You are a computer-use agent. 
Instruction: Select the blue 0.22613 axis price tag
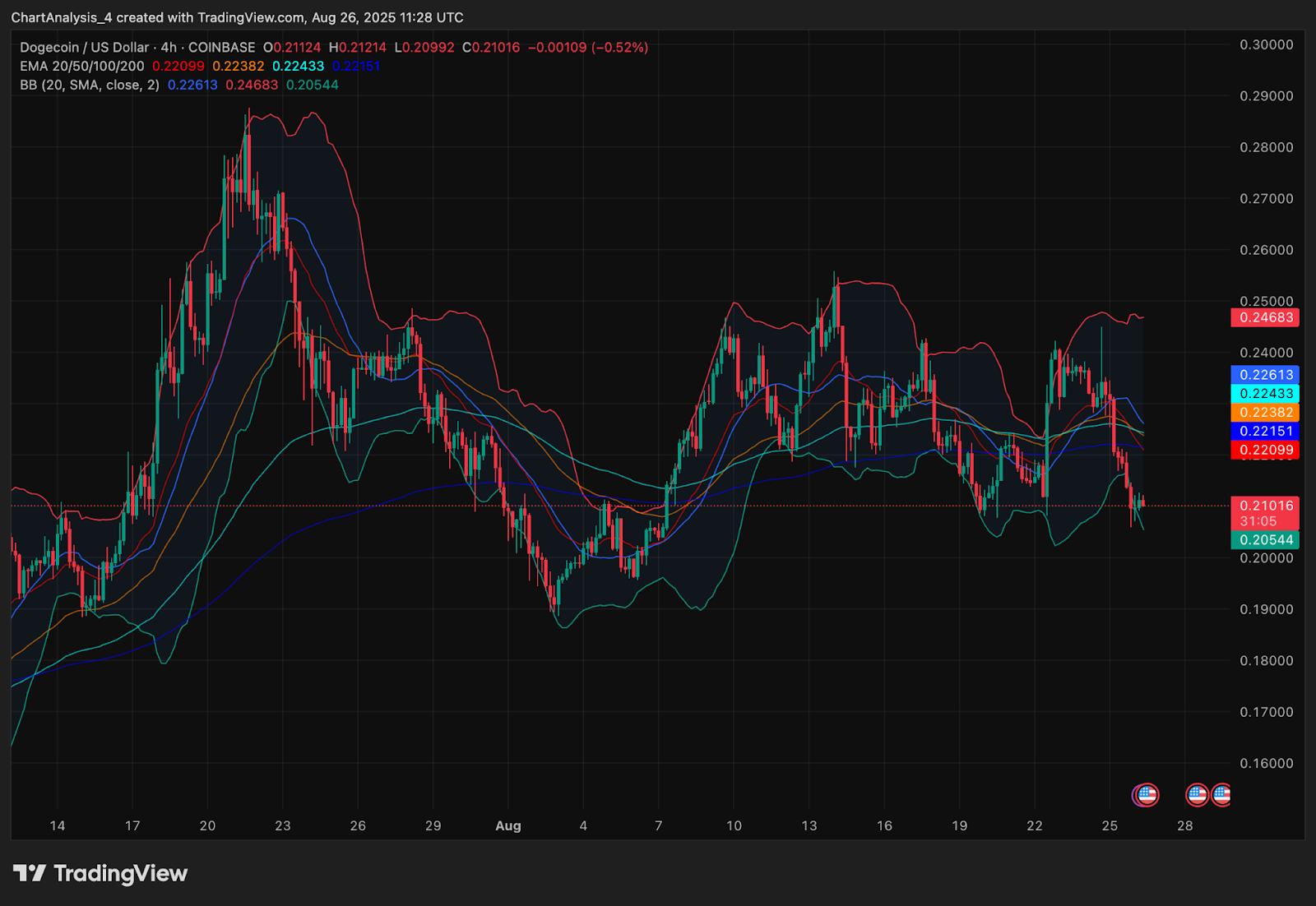pos(1265,375)
